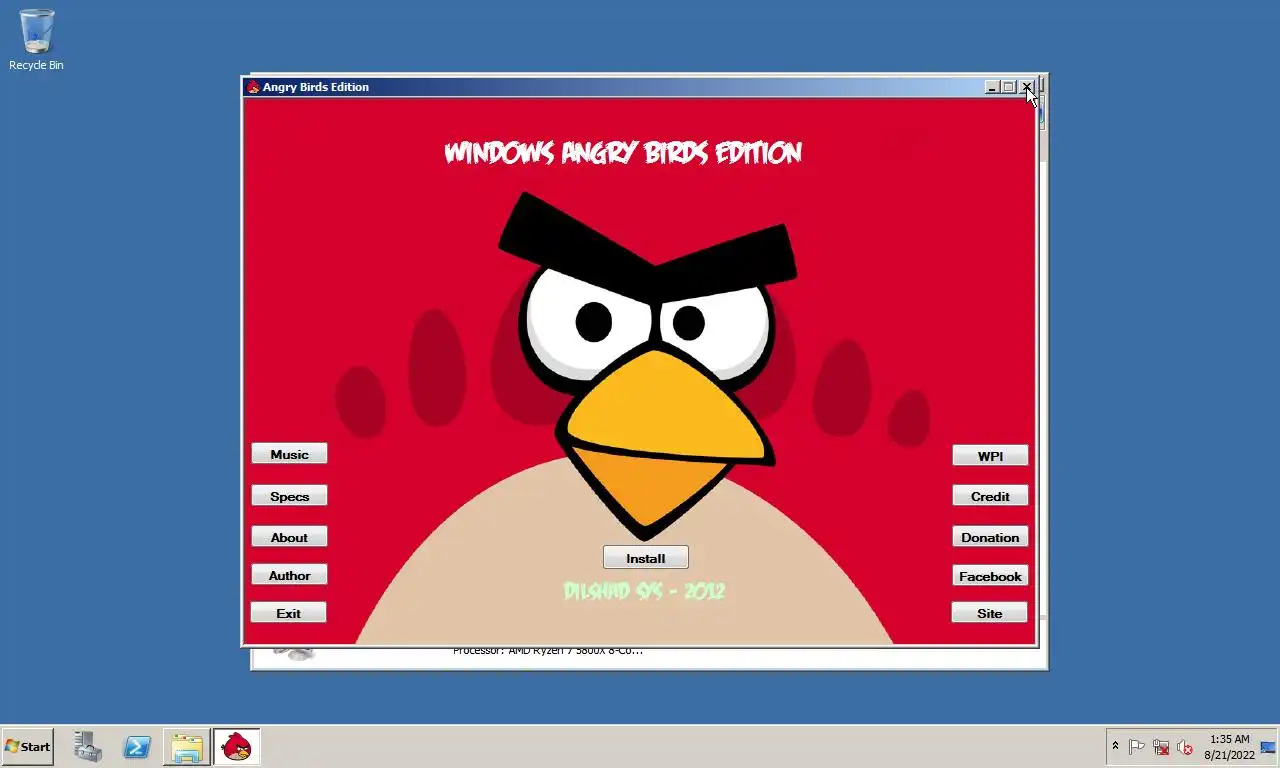1280x768 pixels.
Task: Minimize the Angry Birds Edition window
Action: click(x=992, y=87)
